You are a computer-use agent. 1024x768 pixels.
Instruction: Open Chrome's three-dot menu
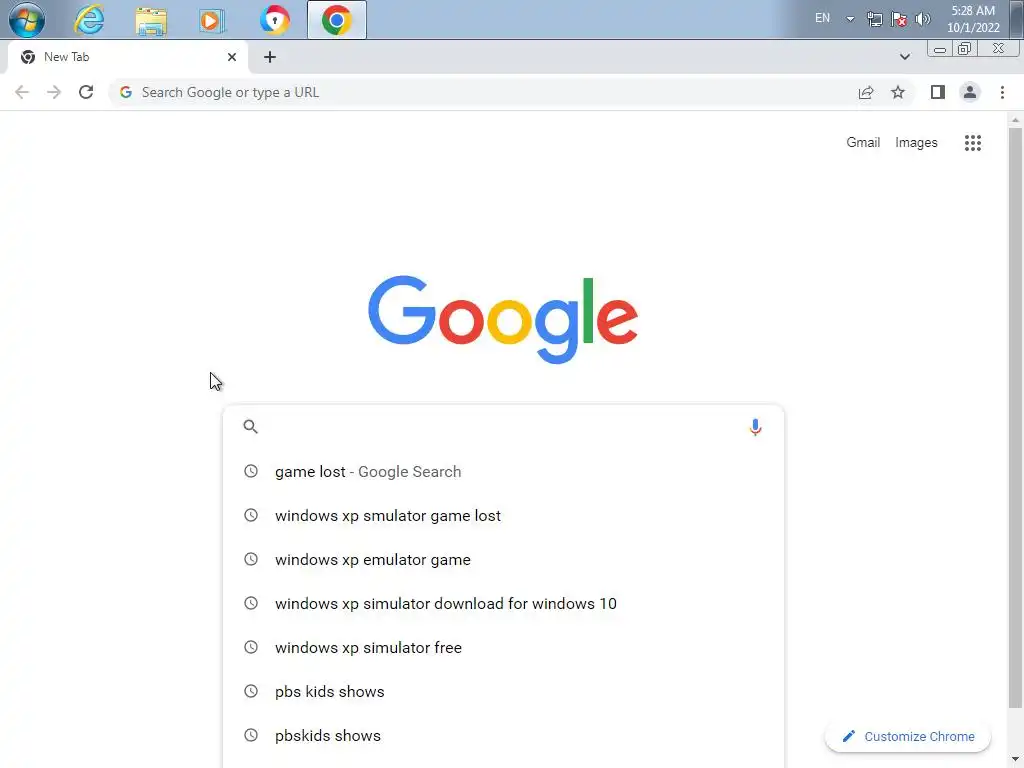pos(1002,92)
